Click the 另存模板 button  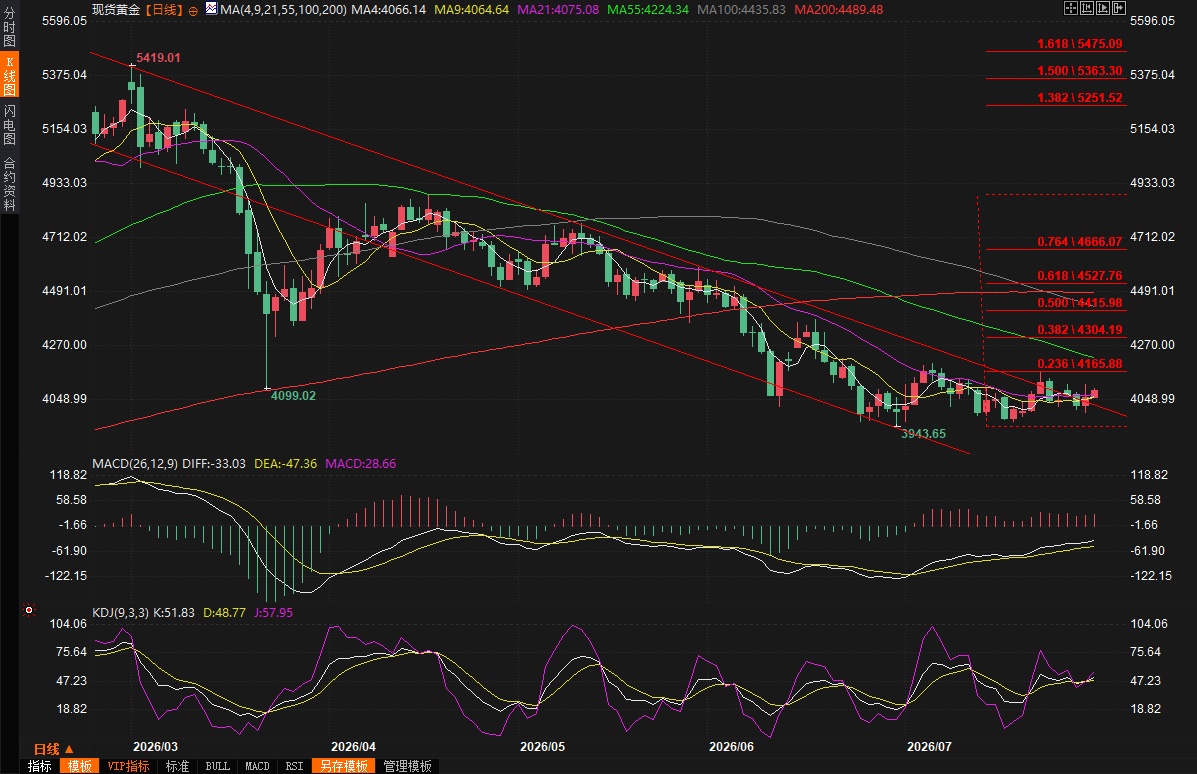pos(344,766)
